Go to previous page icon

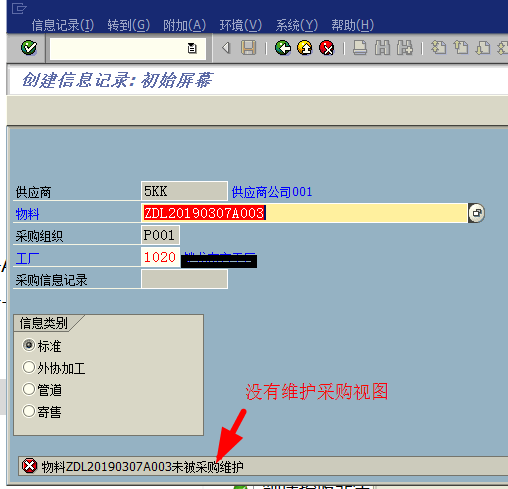click(461, 48)
